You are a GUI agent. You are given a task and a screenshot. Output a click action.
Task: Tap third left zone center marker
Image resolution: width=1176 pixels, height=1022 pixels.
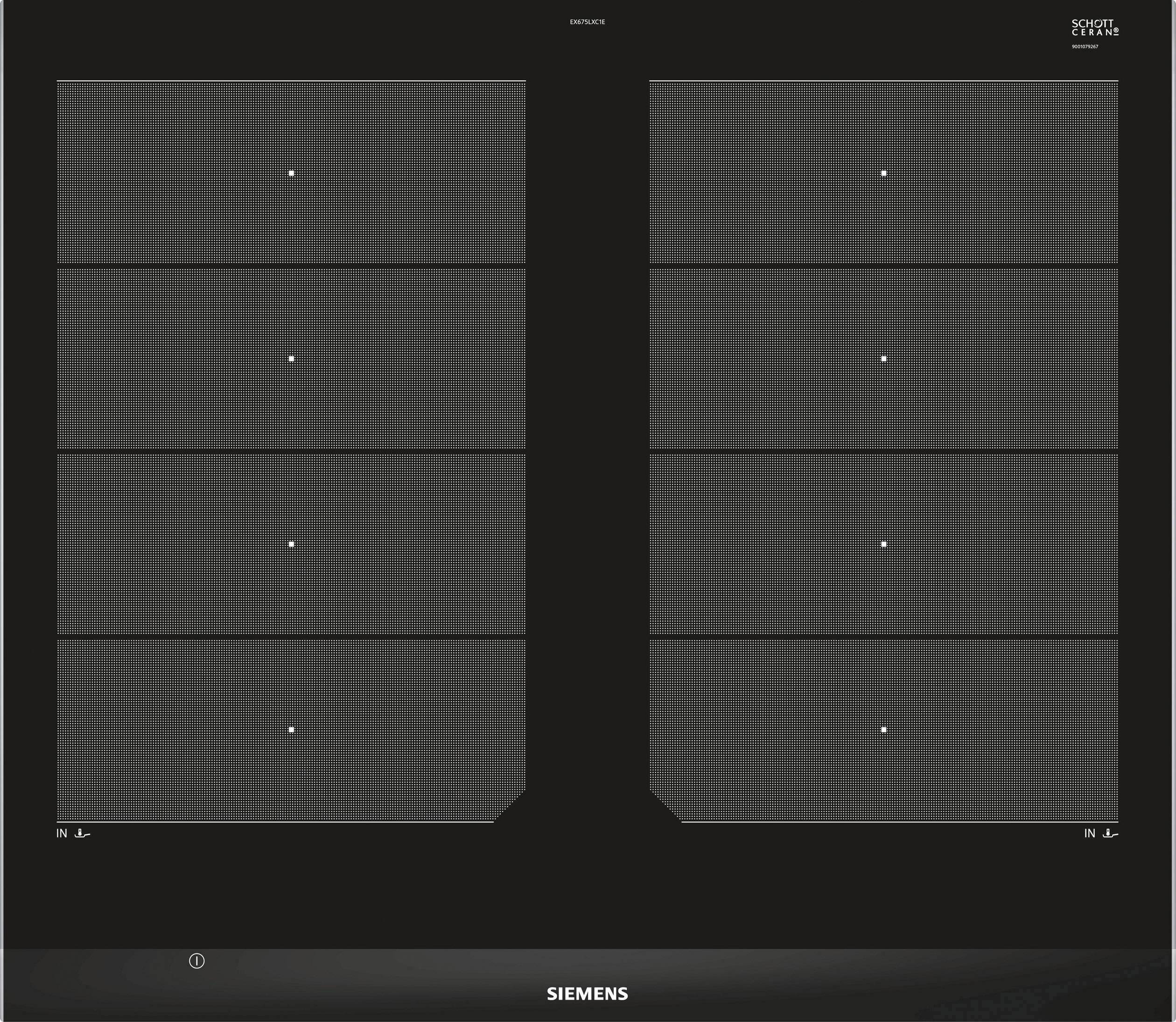click(x=292, y=544)
